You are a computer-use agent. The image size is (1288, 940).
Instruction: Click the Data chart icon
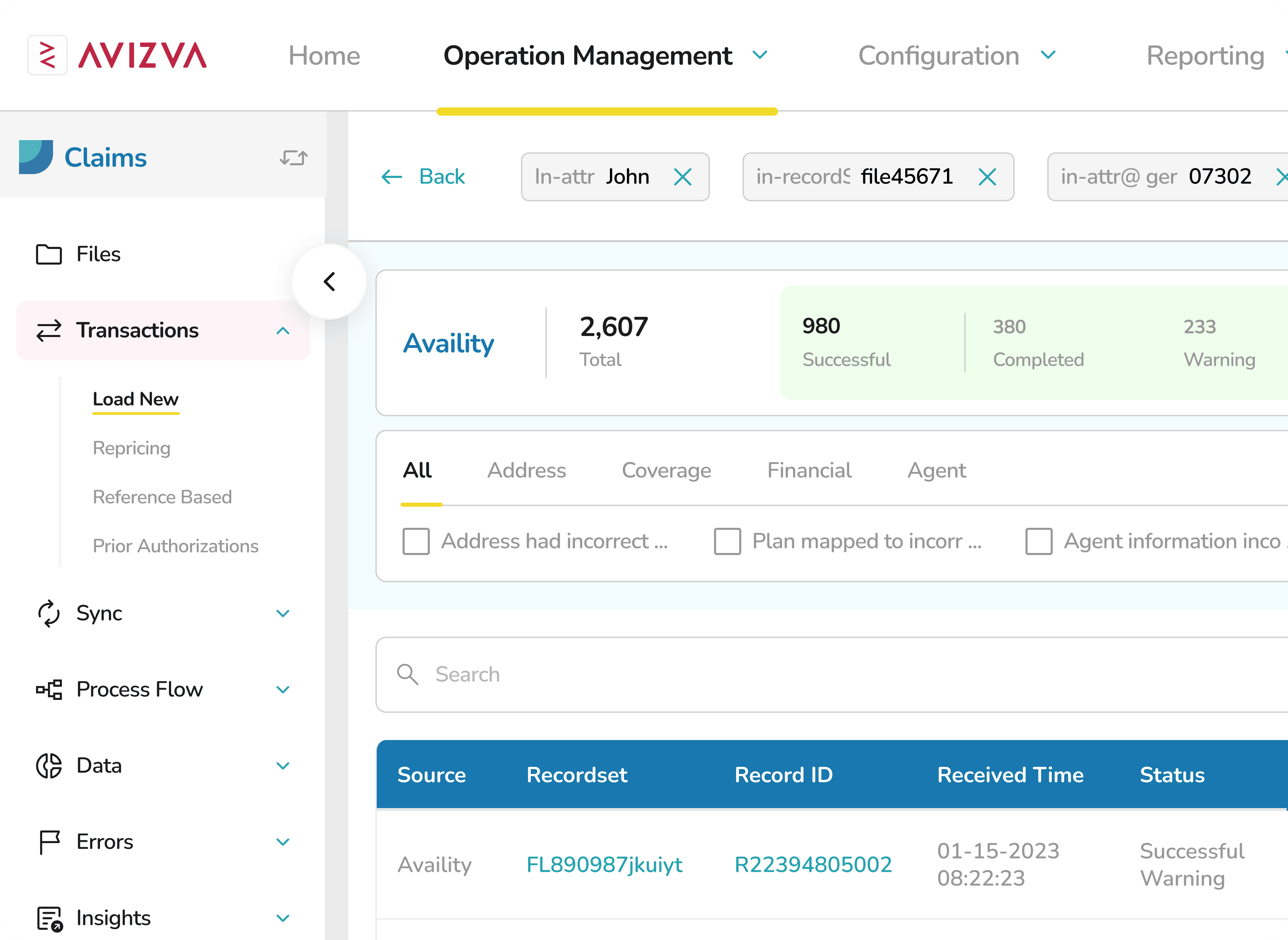coord(49,766)
